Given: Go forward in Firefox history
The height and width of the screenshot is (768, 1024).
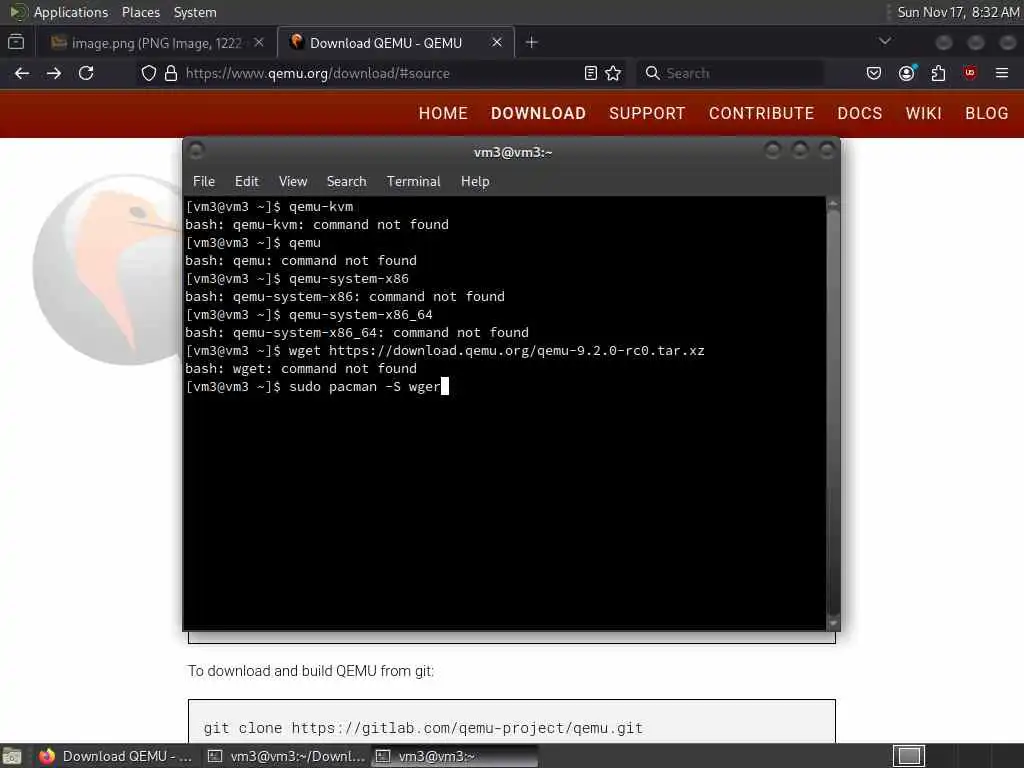Looking at the screenshot, I should coord(54,73).
